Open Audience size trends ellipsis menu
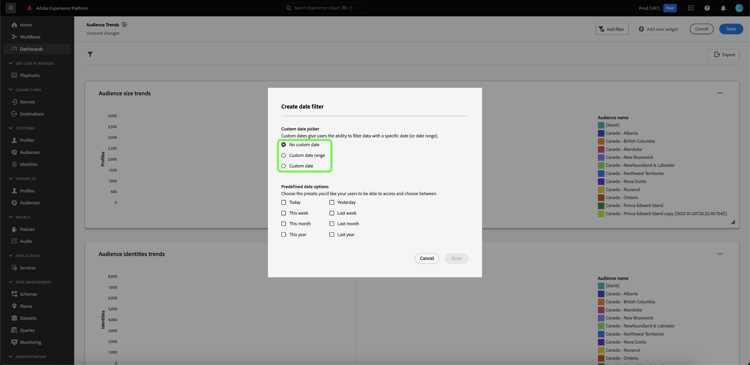This screenshot has width=750, height=365. coord(720,93)
